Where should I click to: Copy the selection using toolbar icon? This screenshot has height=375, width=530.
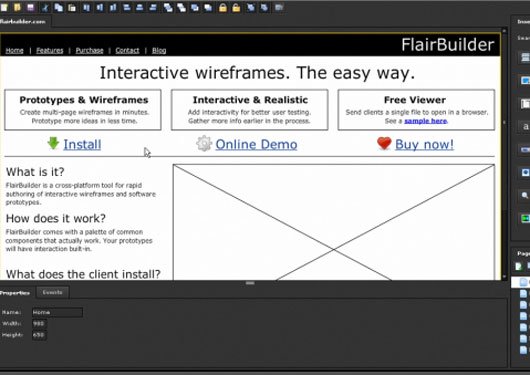58,7
